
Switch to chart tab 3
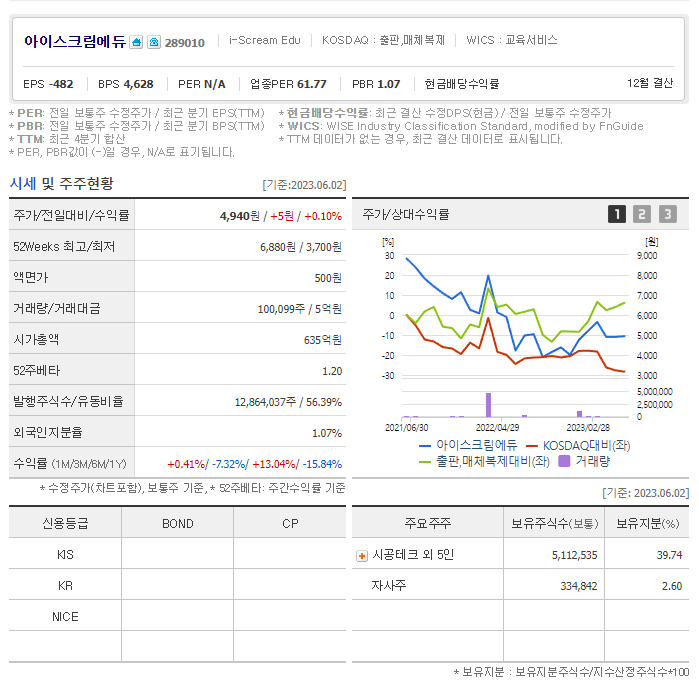click(668, 214)
